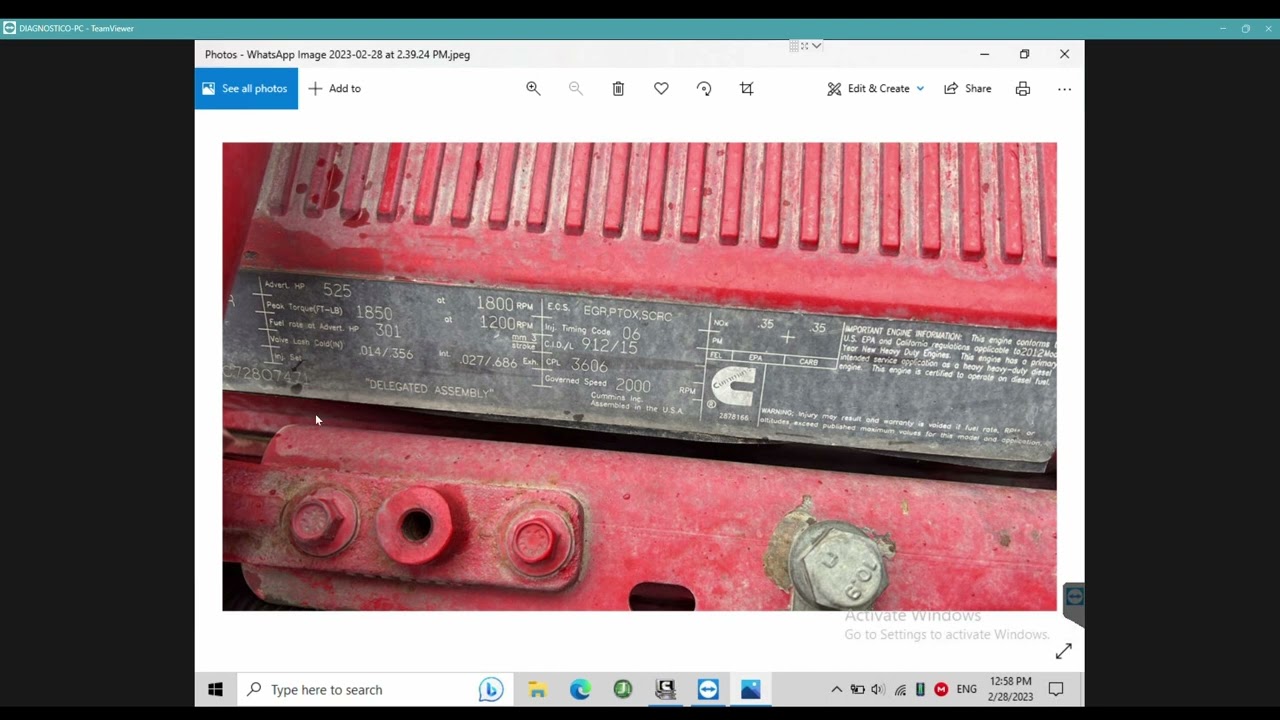Zoom in on the photo
The height and width of the screenshot is (720, 1280).
(533, 88)
